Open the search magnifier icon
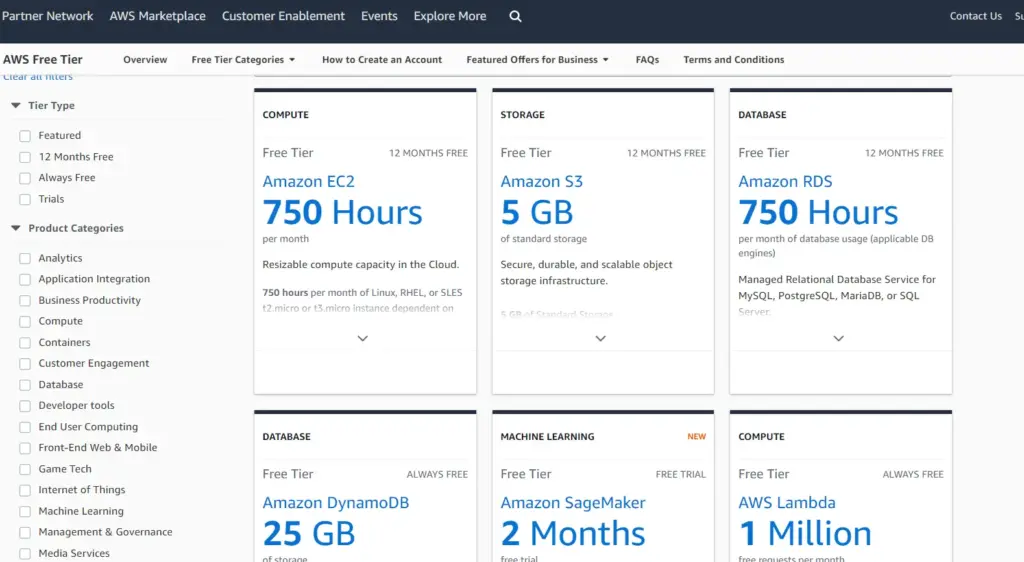 point(515,16)
